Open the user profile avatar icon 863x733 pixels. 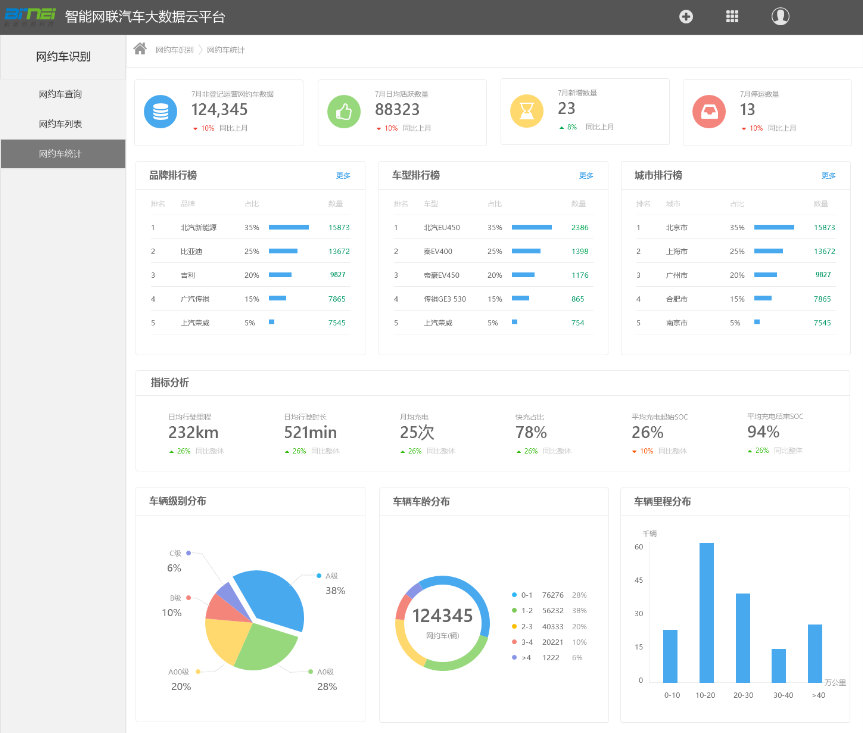click(780, 16)
